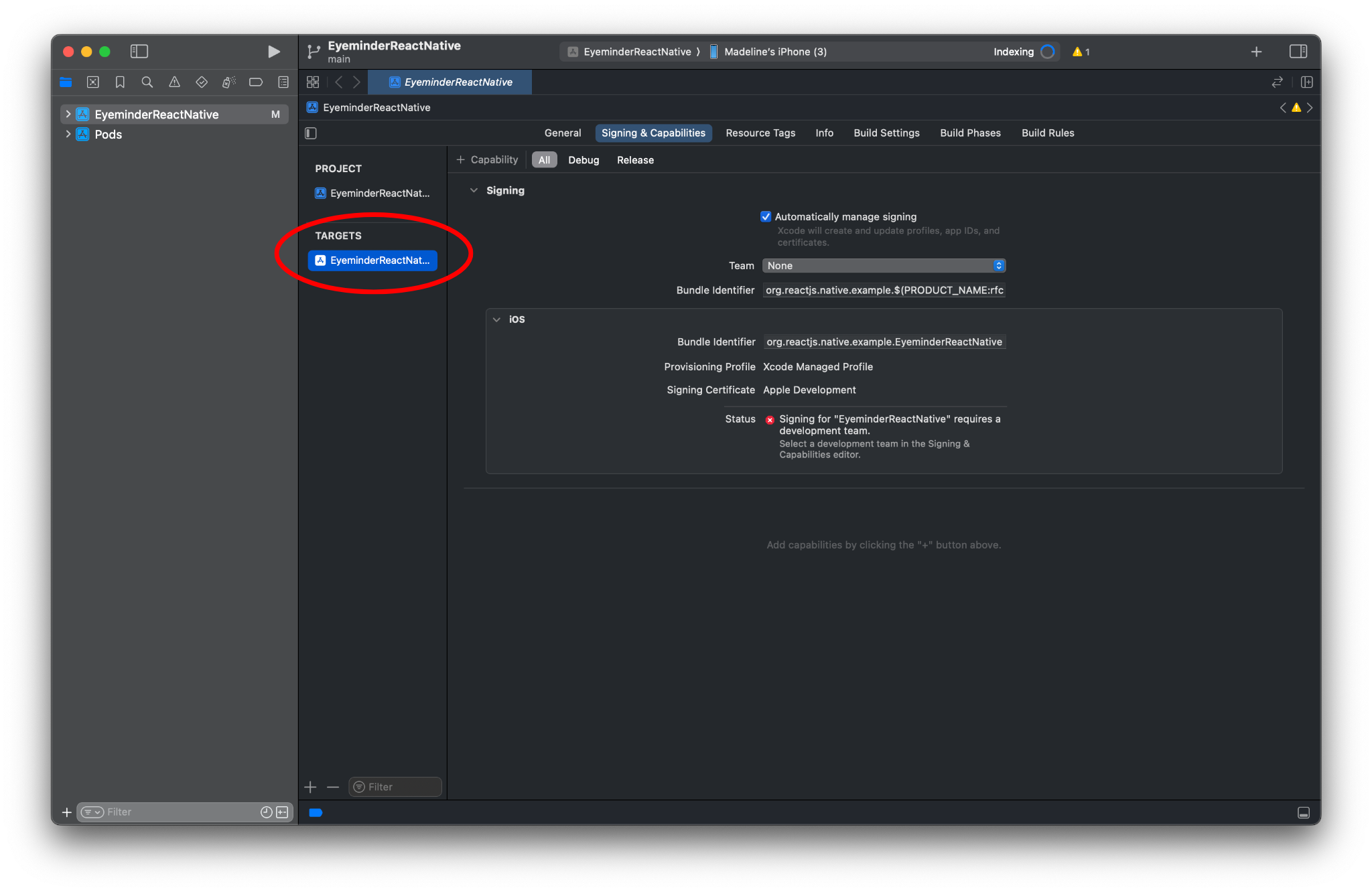Select the EyeminderReactNative editor tab
1372x892 pixels.
click(x=450, y=82)
